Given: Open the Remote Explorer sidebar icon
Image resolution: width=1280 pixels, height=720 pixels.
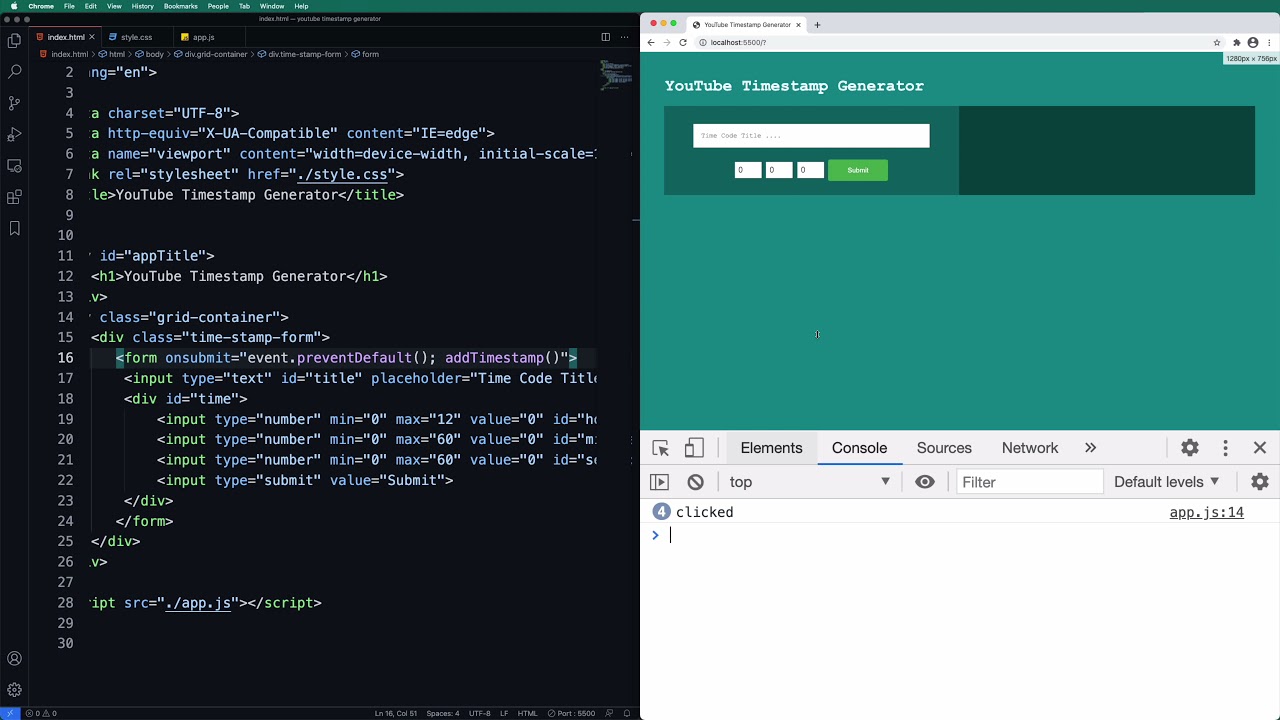Looking at the screenshot, I should [14, 166].
